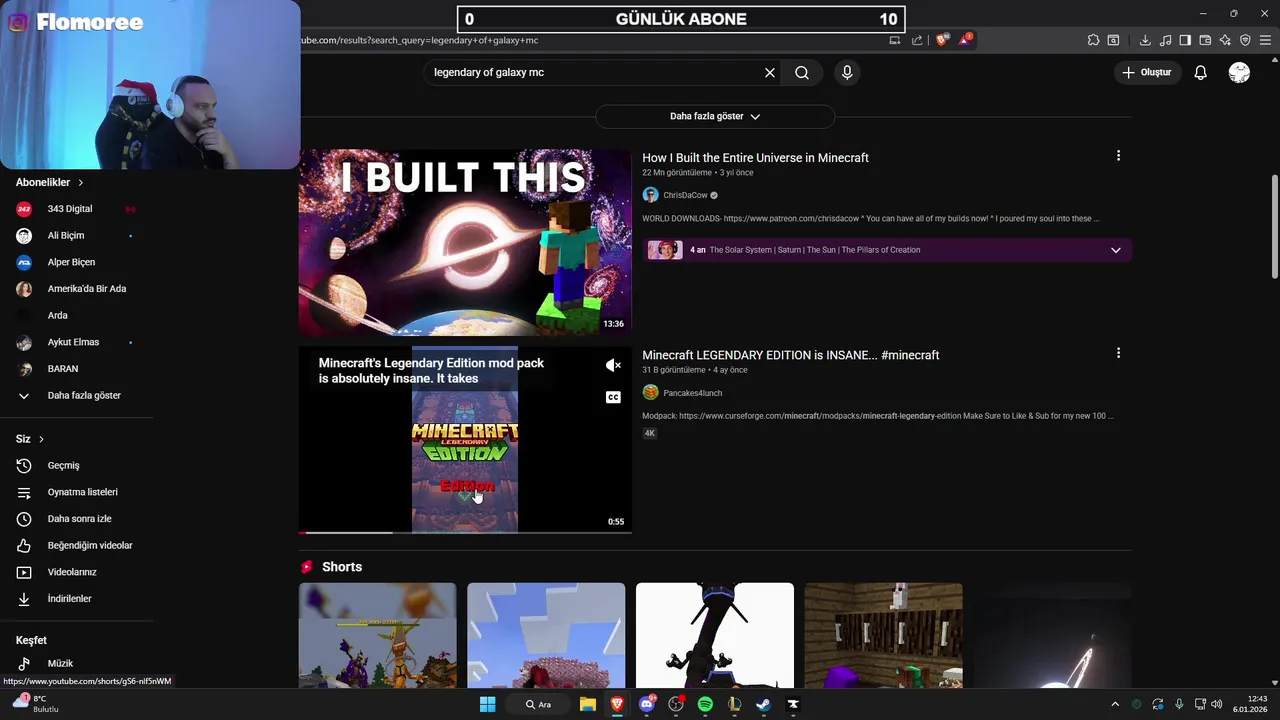Open Steam from the taskbar
The height and width of the screenshot is (720, 1280).
(x=763, y=704)
